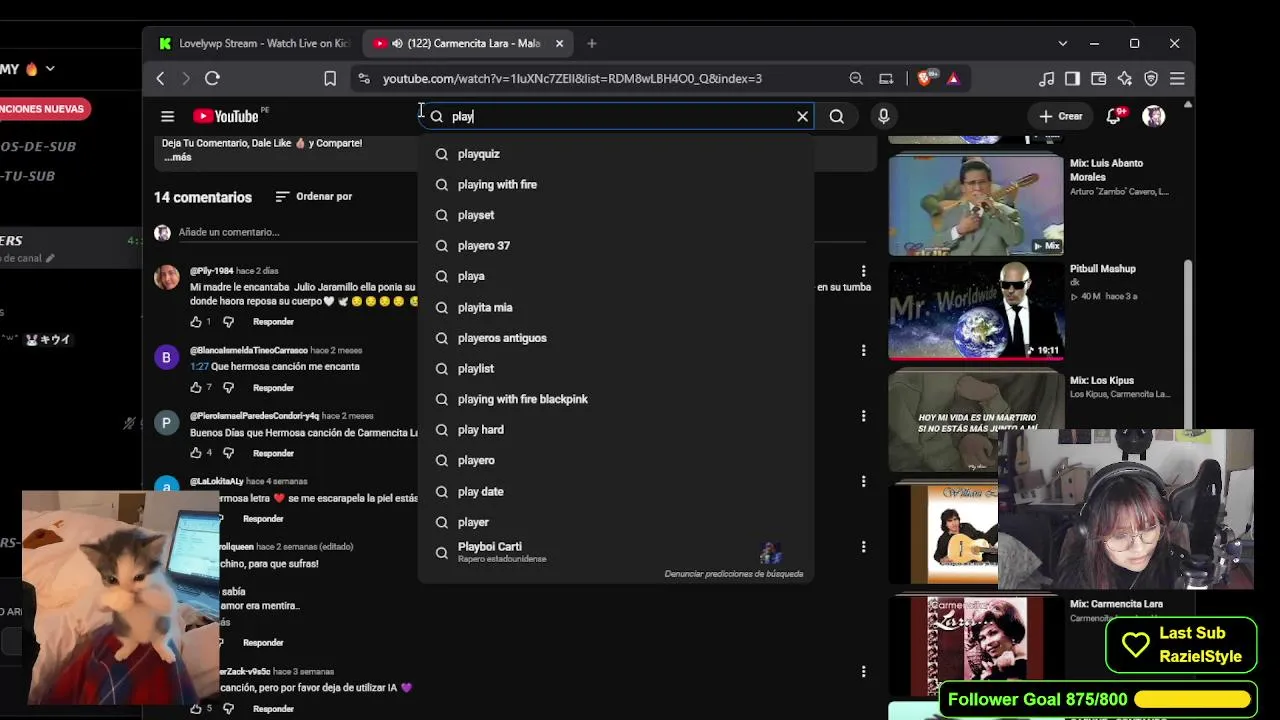
Task: Click the cast/screen icon in address bar
Action: [x=886, y=78]
